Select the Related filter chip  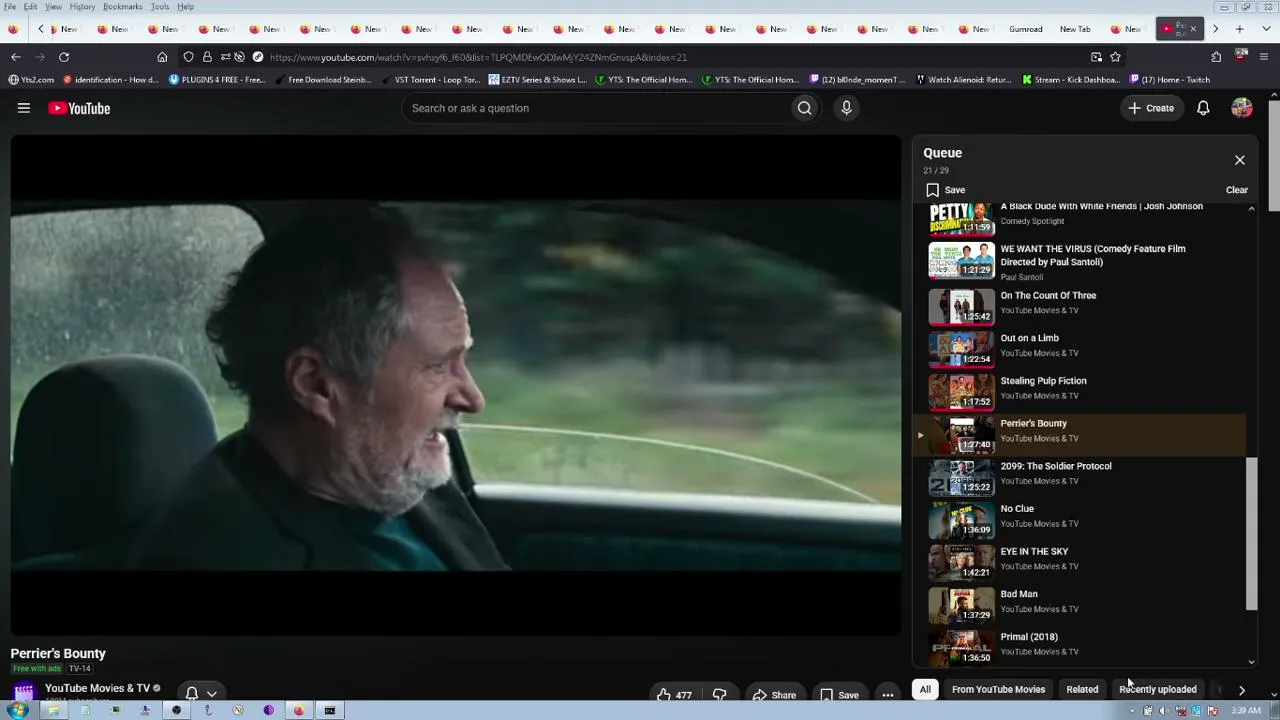point(1082,689)
